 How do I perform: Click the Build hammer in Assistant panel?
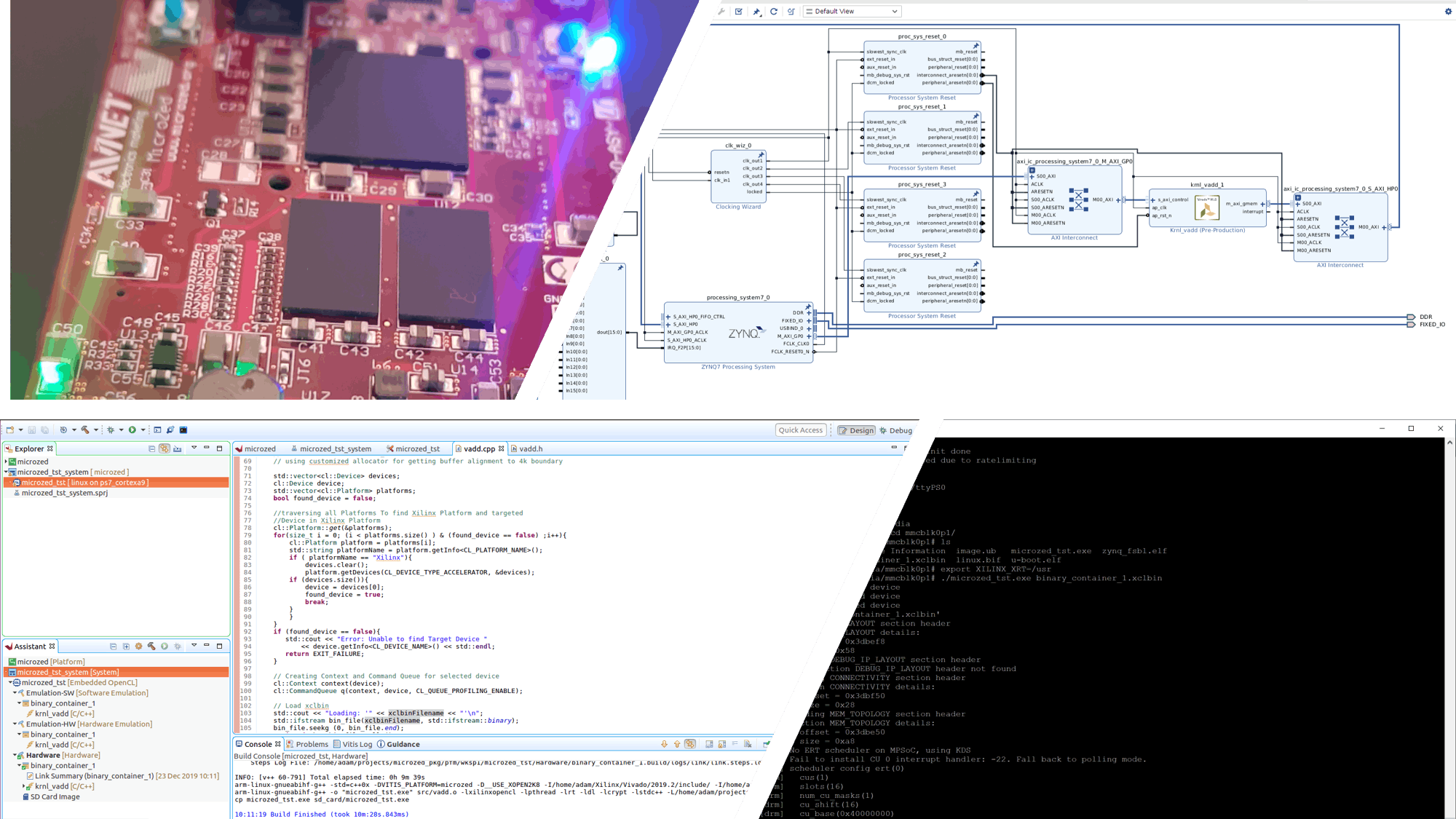click(x=151, y=646)
